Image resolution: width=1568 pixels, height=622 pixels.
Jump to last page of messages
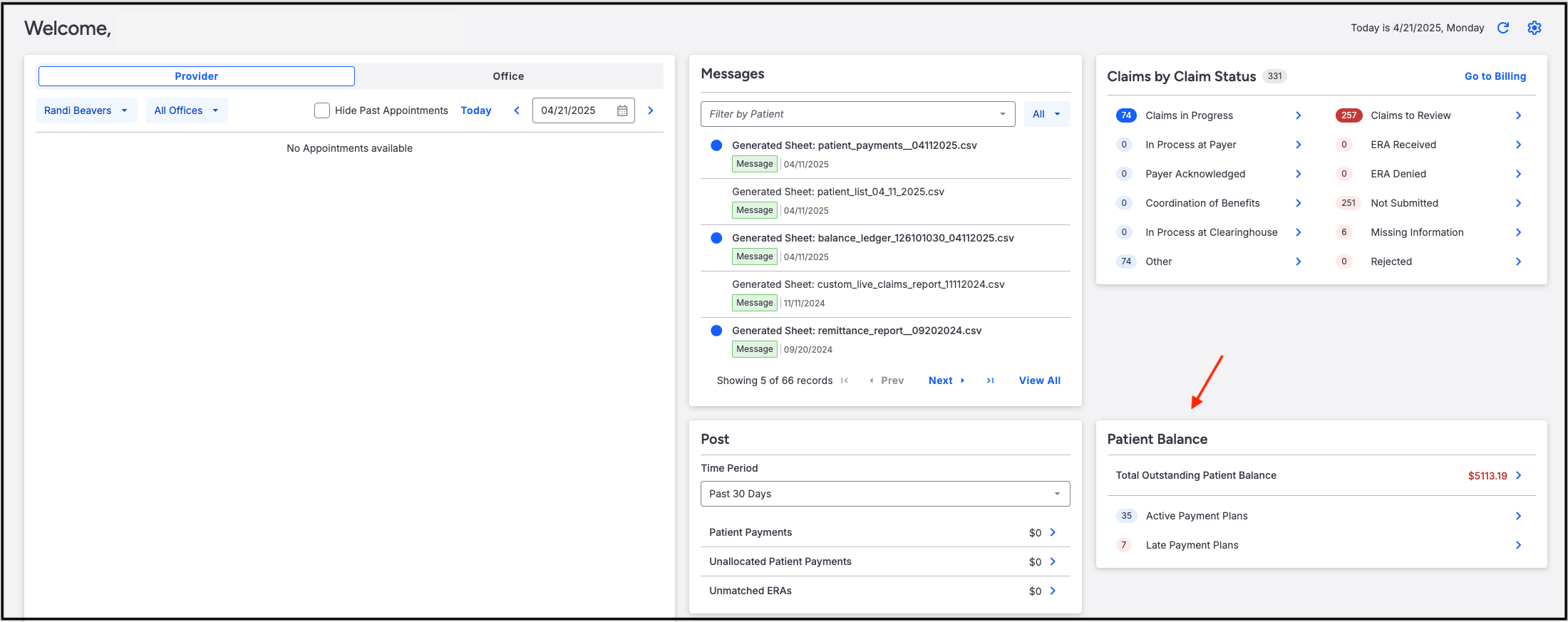pos(990,380)
